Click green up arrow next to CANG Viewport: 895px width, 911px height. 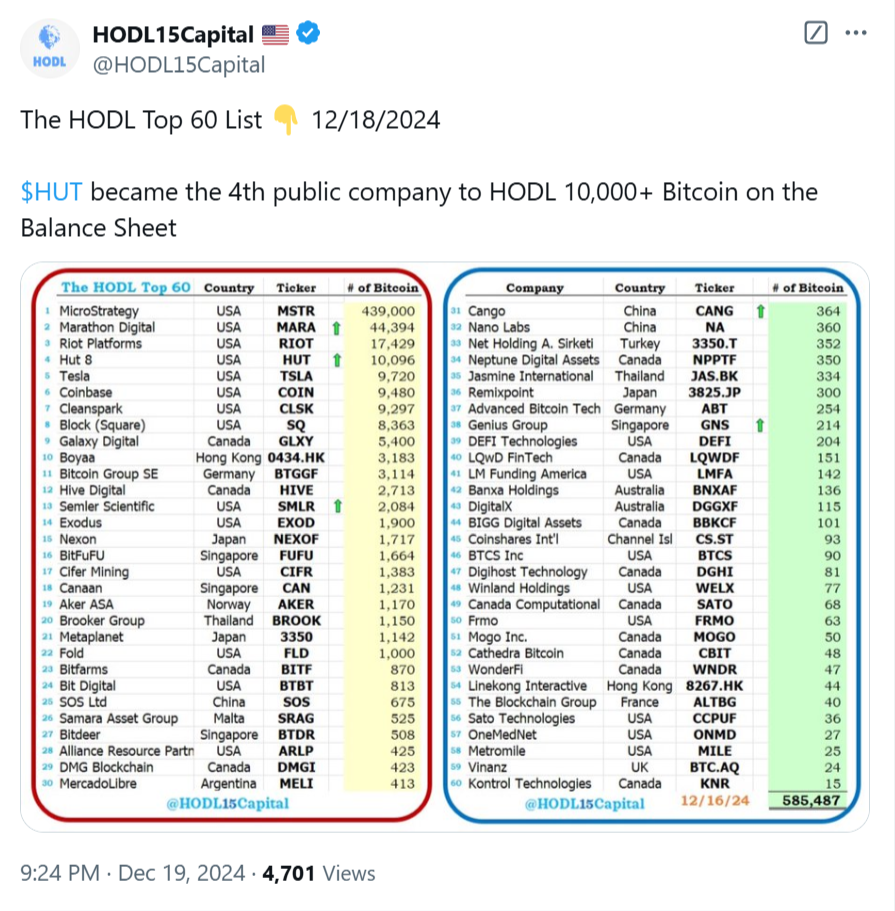coord(761,311)
